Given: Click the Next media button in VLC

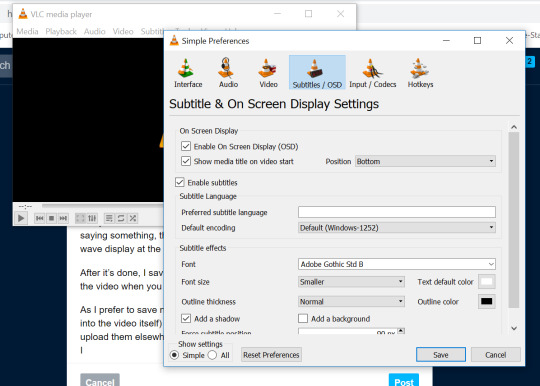Looking at the screenshot, I should 63,218.
